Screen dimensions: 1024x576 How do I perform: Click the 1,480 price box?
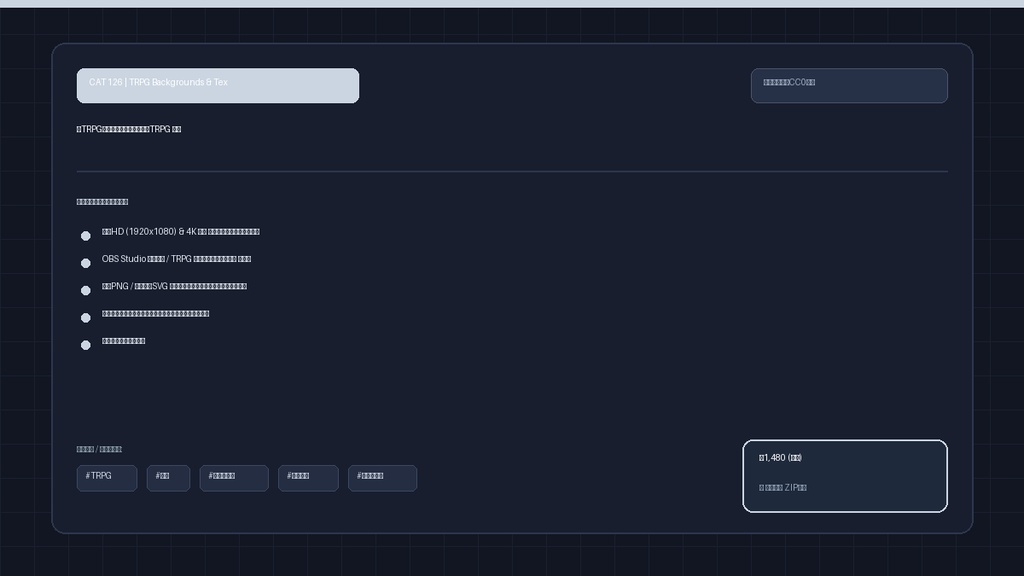click(844, 476)
